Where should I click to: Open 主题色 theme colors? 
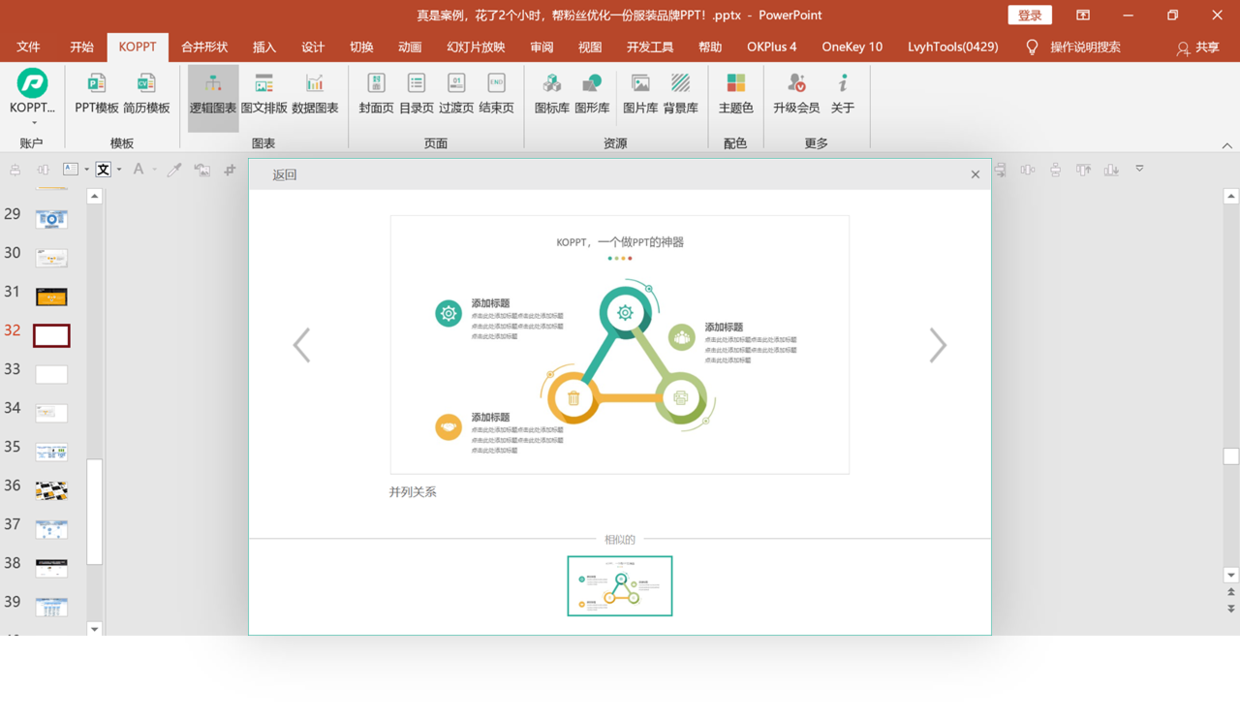click(x=735, y=94)
